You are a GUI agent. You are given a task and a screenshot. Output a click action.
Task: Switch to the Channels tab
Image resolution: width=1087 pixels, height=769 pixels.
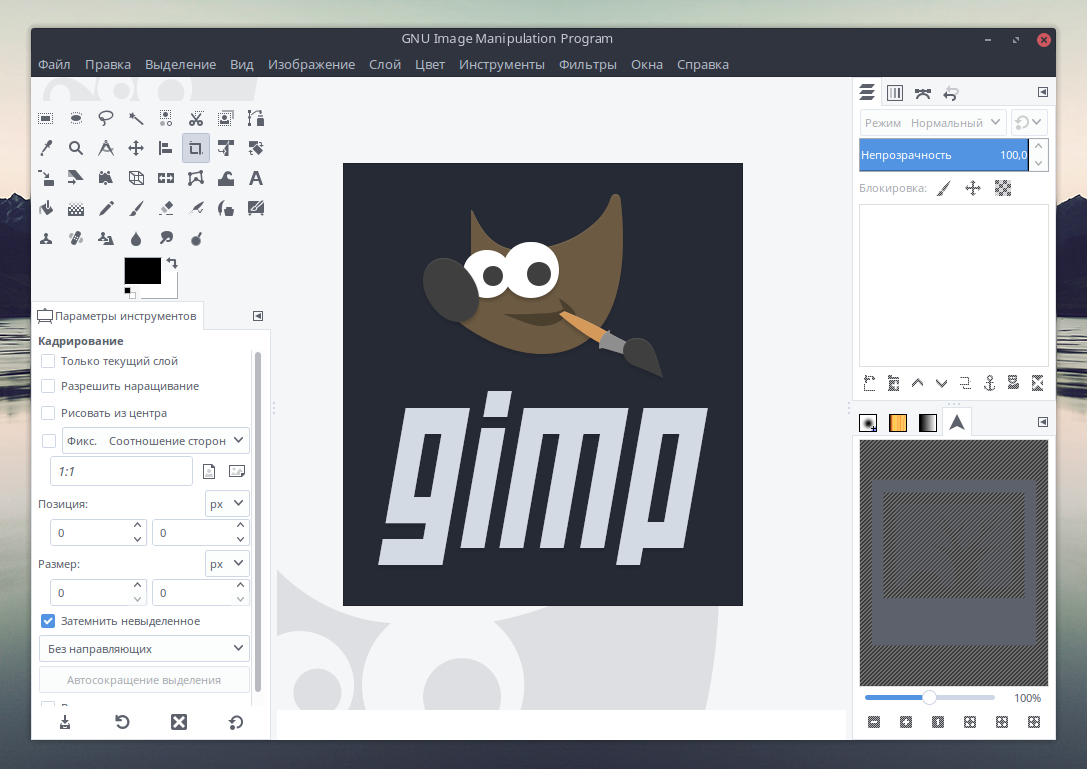tap(895, 93)
